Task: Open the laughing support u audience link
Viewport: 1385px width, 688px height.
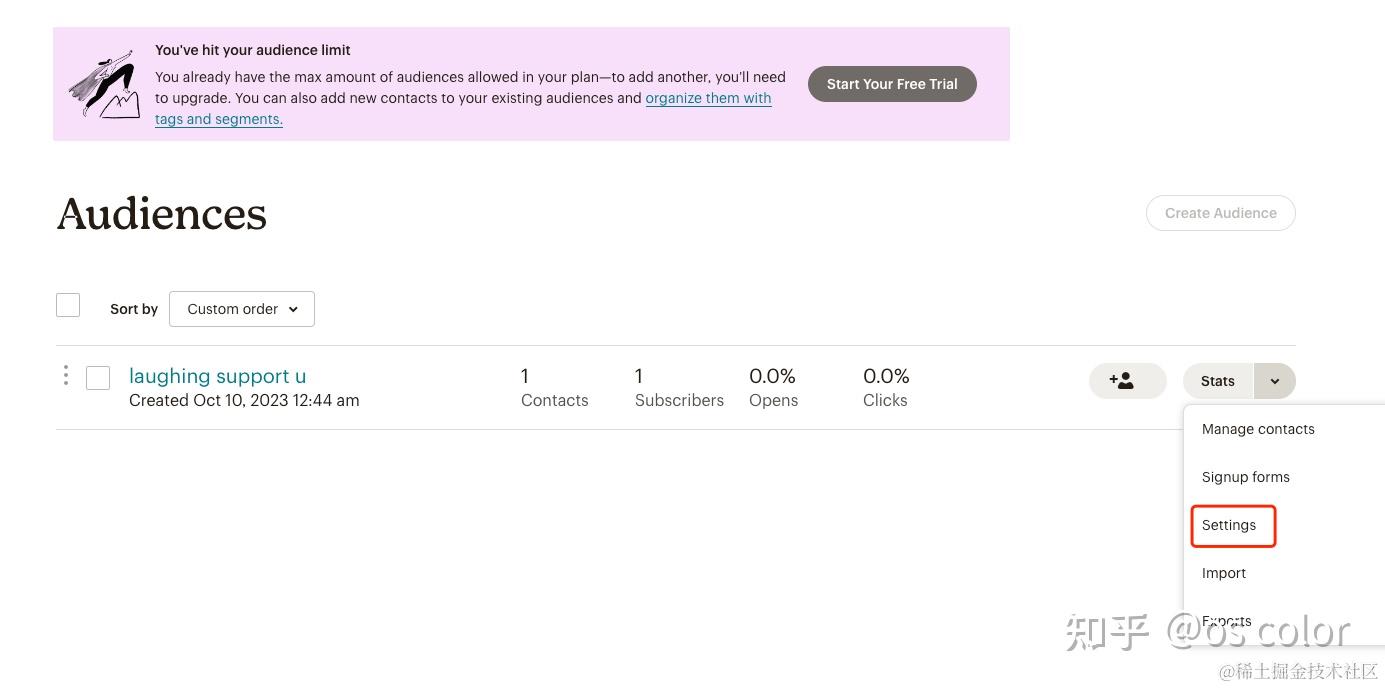Action: click(218, 376)
